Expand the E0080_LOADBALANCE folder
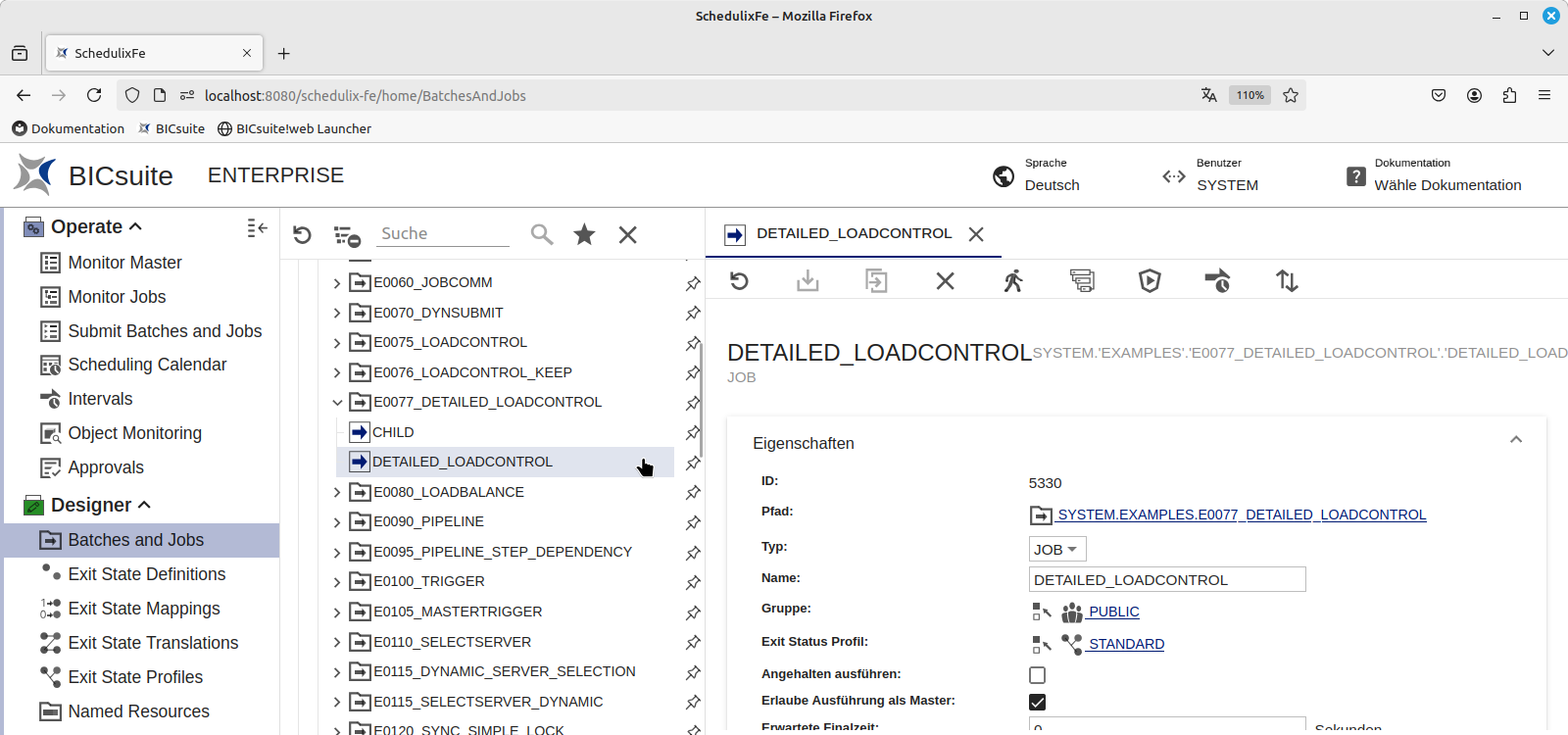Screen dimensions: 1568x735 click(x=337, y=493)
